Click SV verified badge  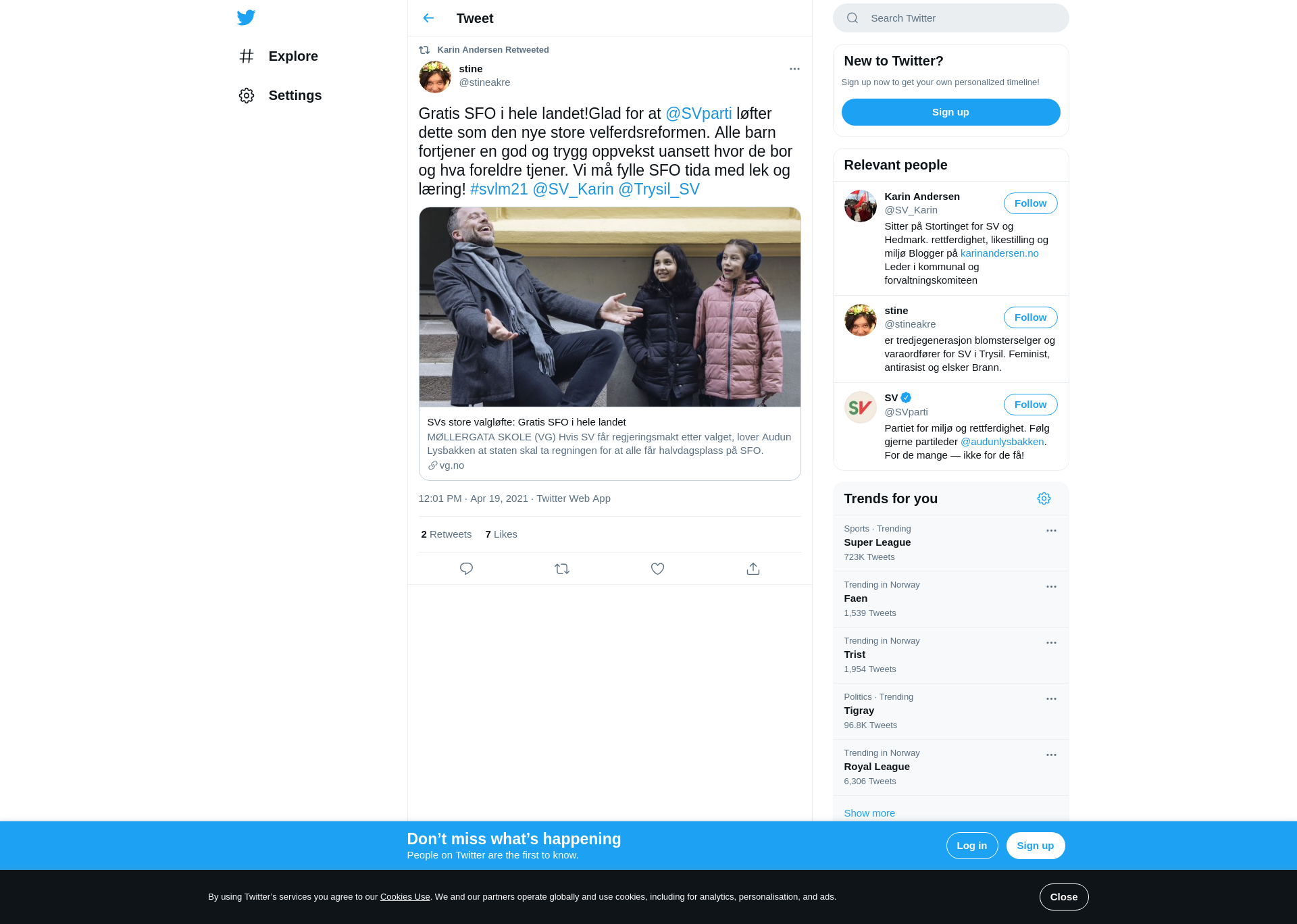pos(907,398)
